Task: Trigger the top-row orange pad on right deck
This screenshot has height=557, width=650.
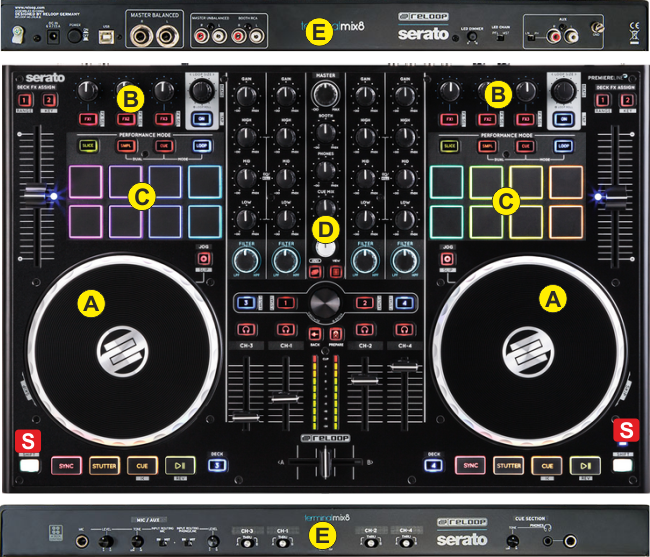Action: coord(566,182)
